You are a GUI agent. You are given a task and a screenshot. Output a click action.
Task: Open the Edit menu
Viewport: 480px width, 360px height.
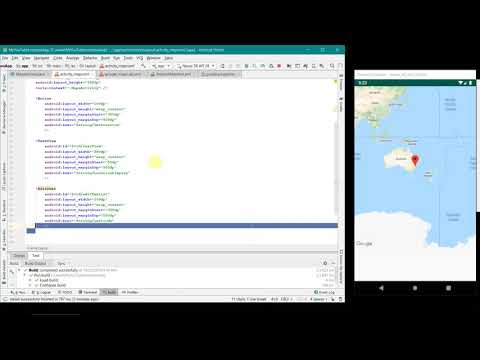[15, 58]
